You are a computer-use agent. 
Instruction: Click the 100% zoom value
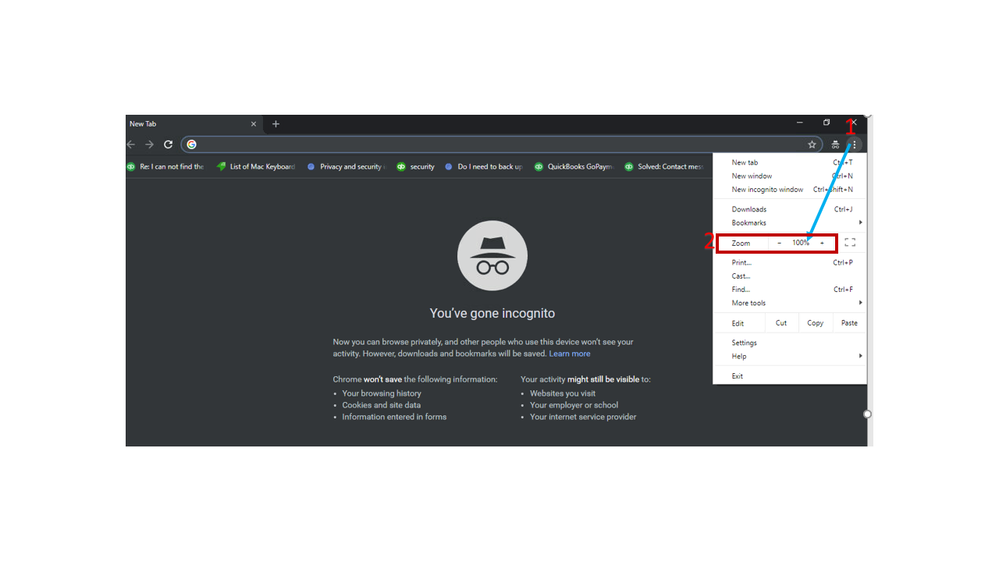click(800, 243)
